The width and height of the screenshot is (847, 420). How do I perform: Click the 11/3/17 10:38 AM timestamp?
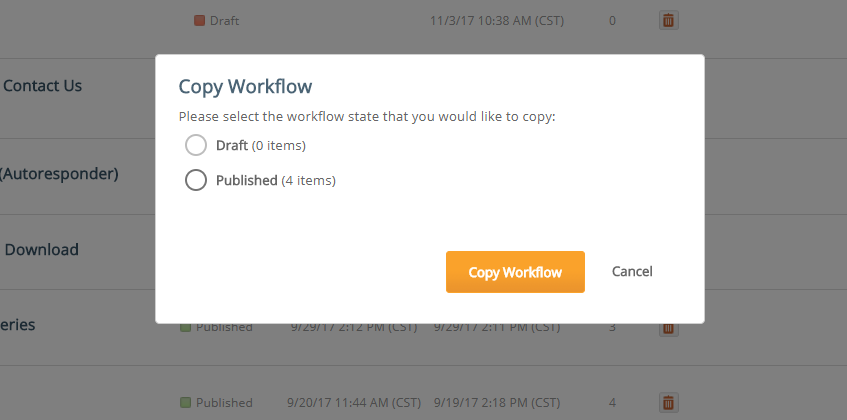coord(497,21)
